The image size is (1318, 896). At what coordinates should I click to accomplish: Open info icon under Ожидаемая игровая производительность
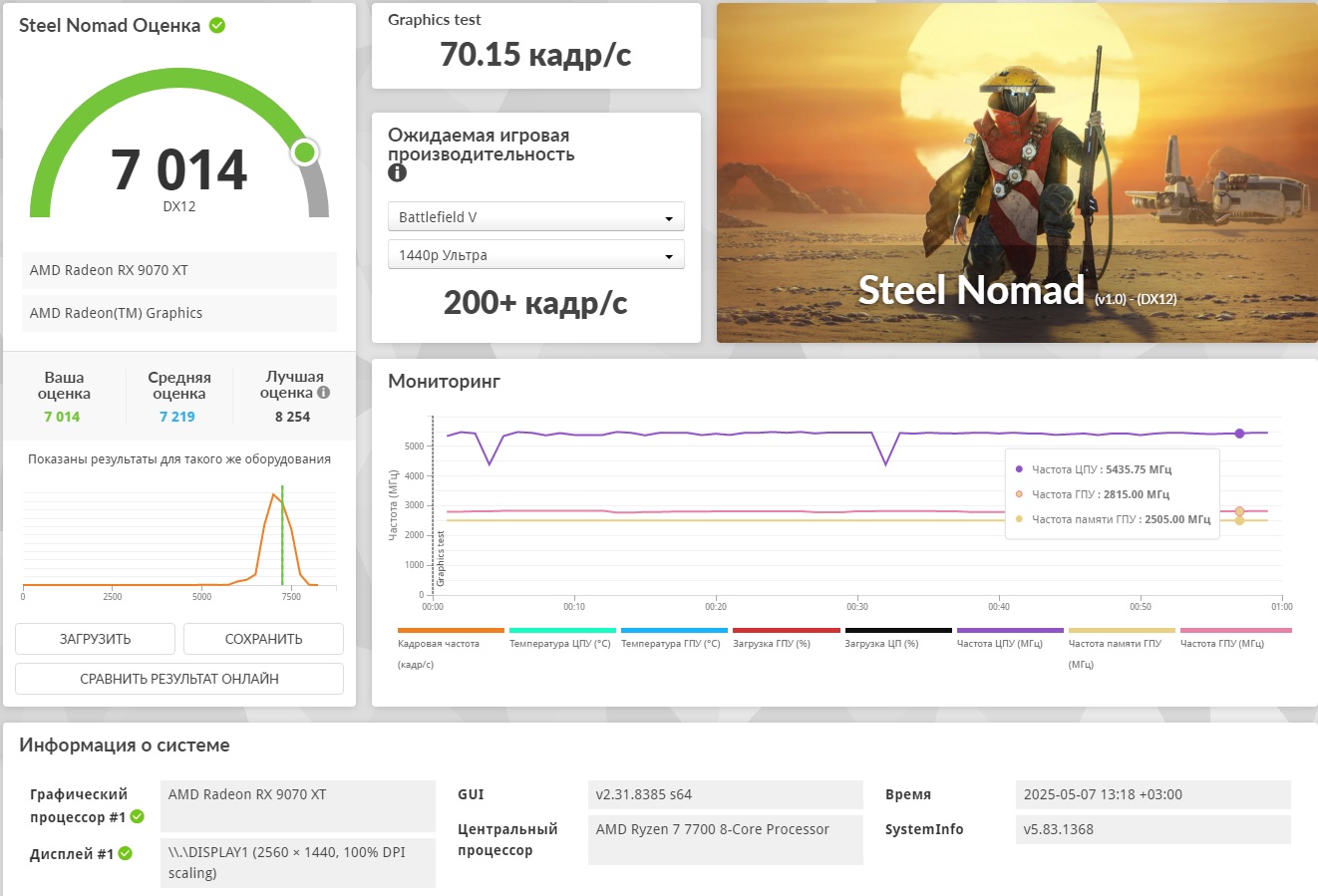pos(397,172)
